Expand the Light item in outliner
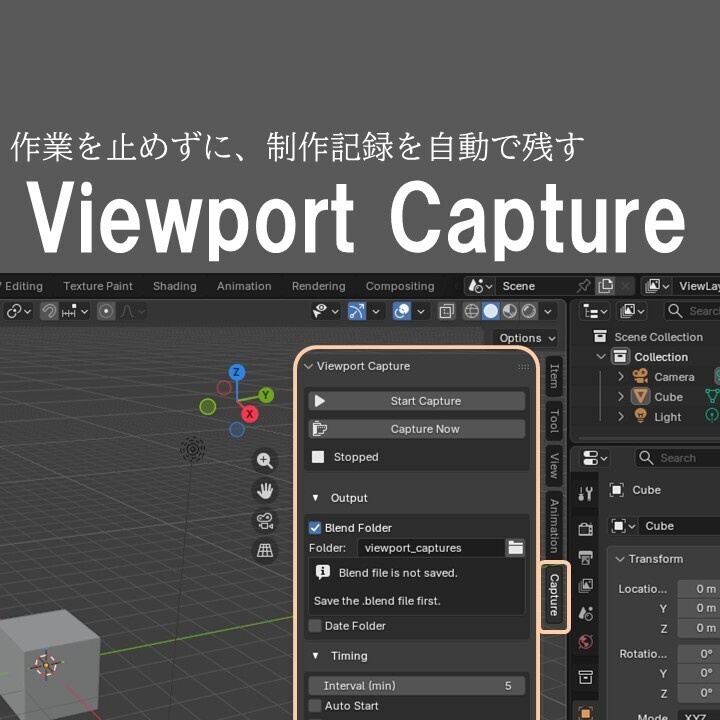 coord(621,416)
